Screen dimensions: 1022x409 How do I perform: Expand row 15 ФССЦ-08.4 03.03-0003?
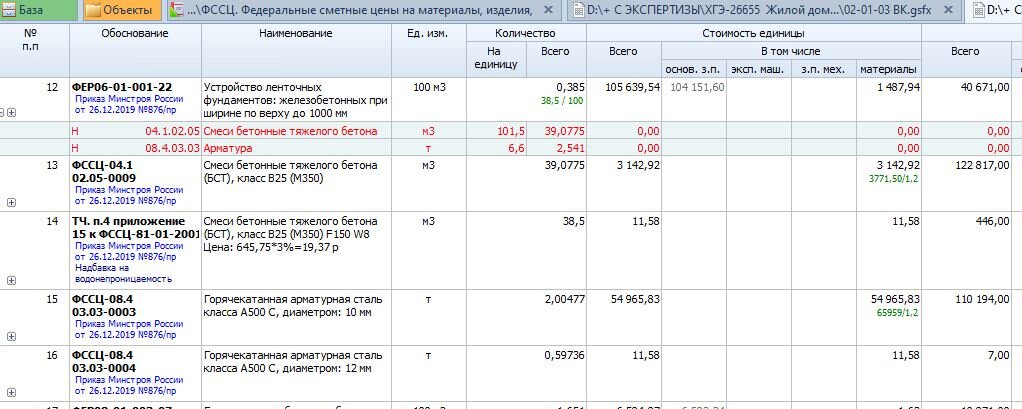pos(11,337)
